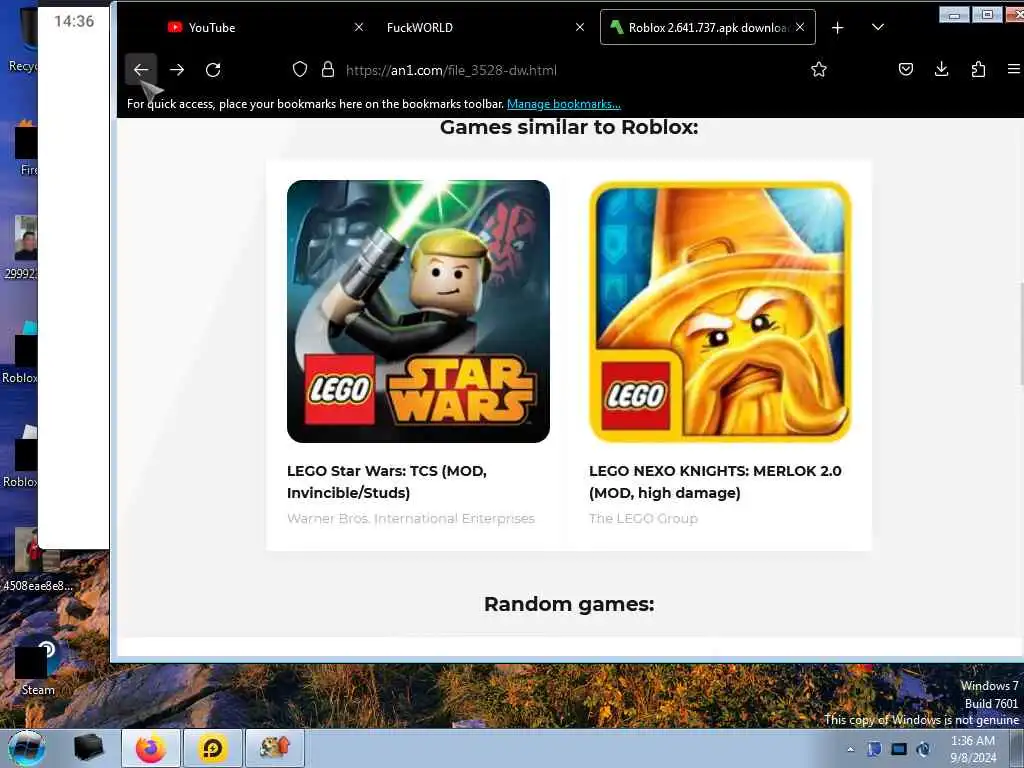The width and height of the screenshot is (1024, 768).
Task: Close the YouTube tab
Action: (359, 27)
